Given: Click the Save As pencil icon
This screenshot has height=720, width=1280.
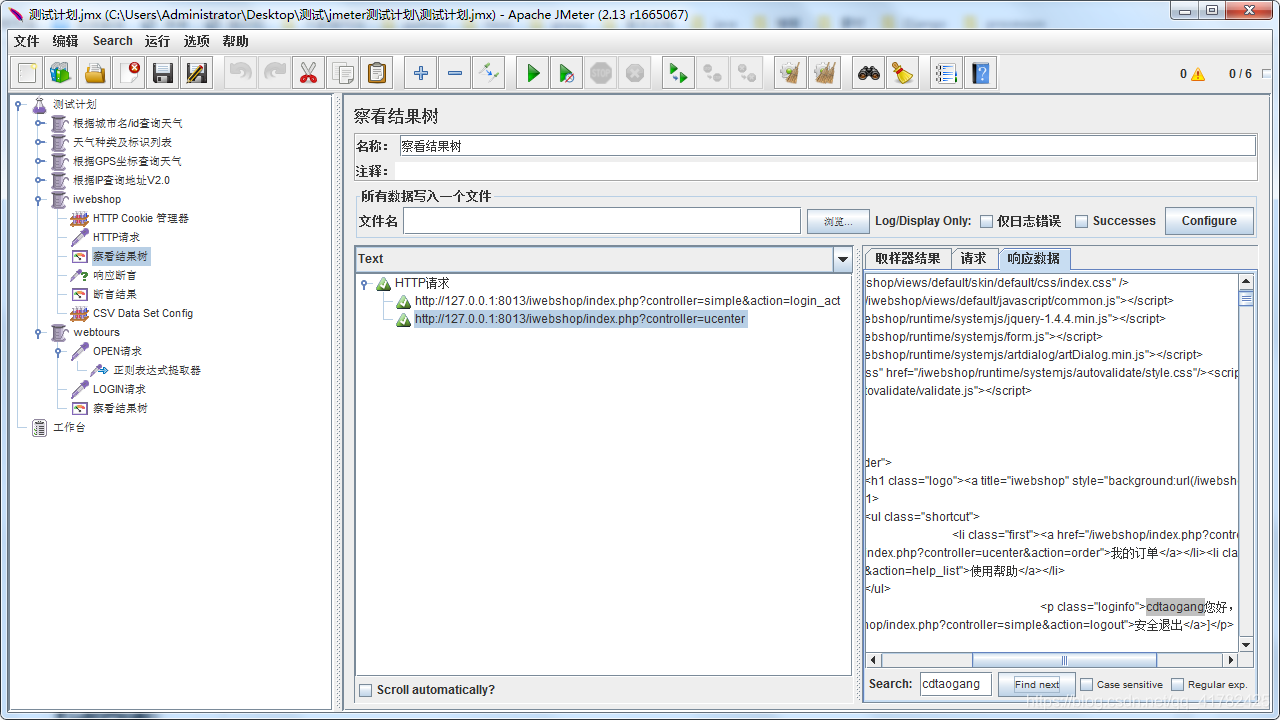Looking at the screenshot, I should point(197,73).
